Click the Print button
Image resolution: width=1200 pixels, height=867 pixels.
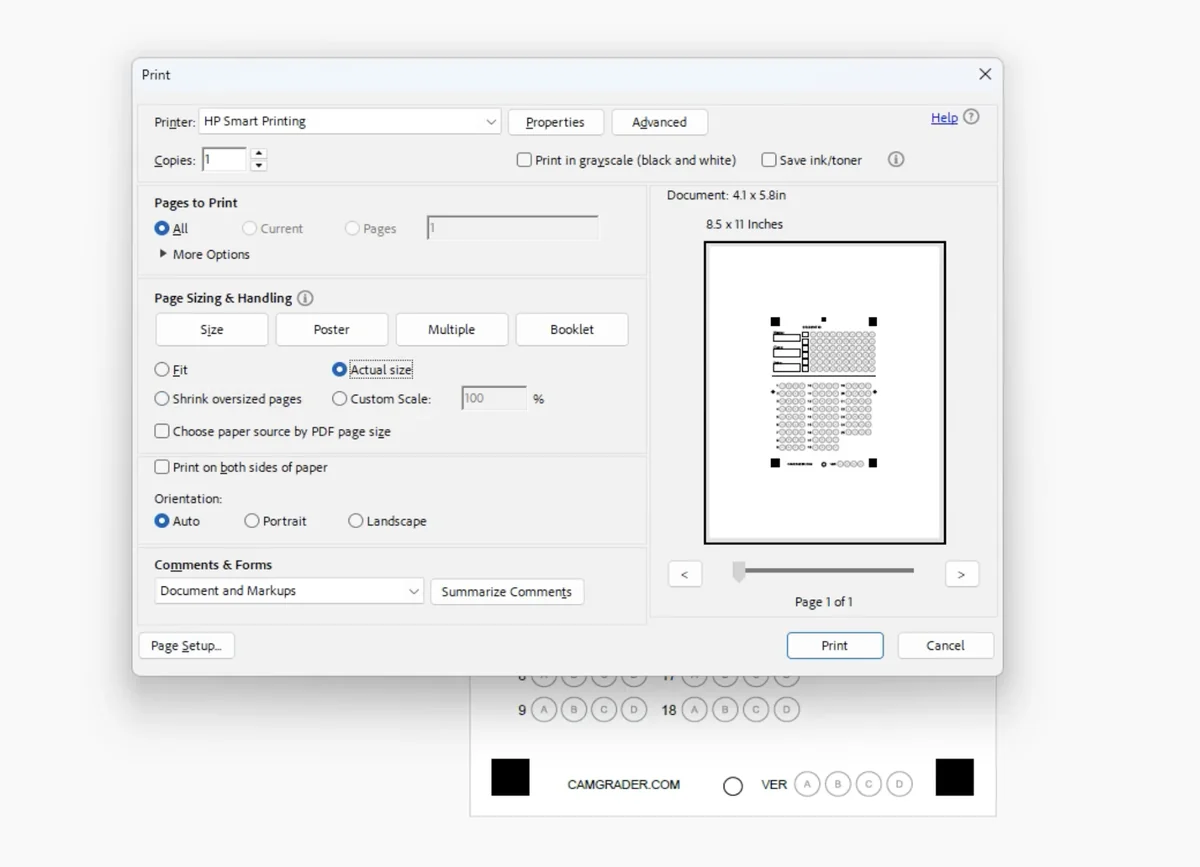click(835, 645)
